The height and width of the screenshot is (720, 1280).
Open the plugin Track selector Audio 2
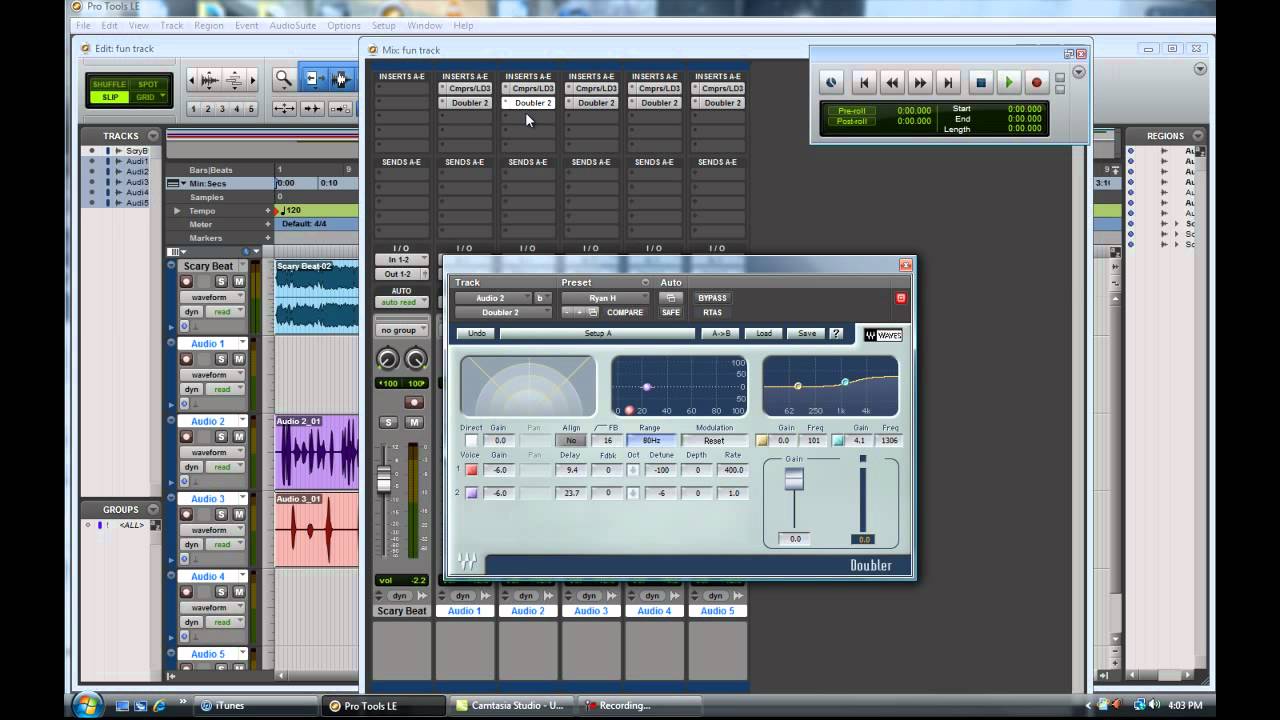pyautogui.click(x=493, y=298)
